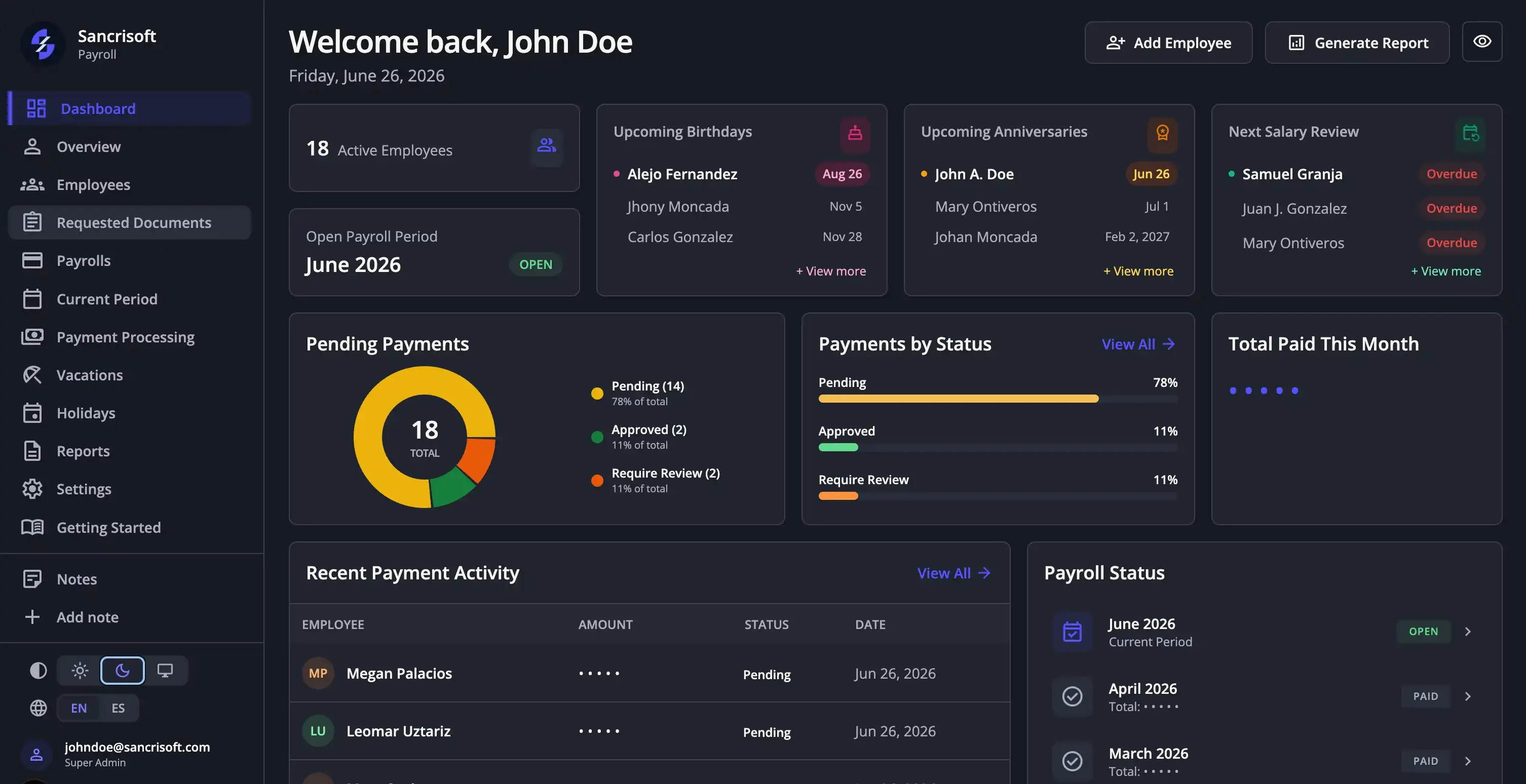The image size is (1526, 784).
Task: Expand the June 2026 payroll status chevron
Action: 1468,632
